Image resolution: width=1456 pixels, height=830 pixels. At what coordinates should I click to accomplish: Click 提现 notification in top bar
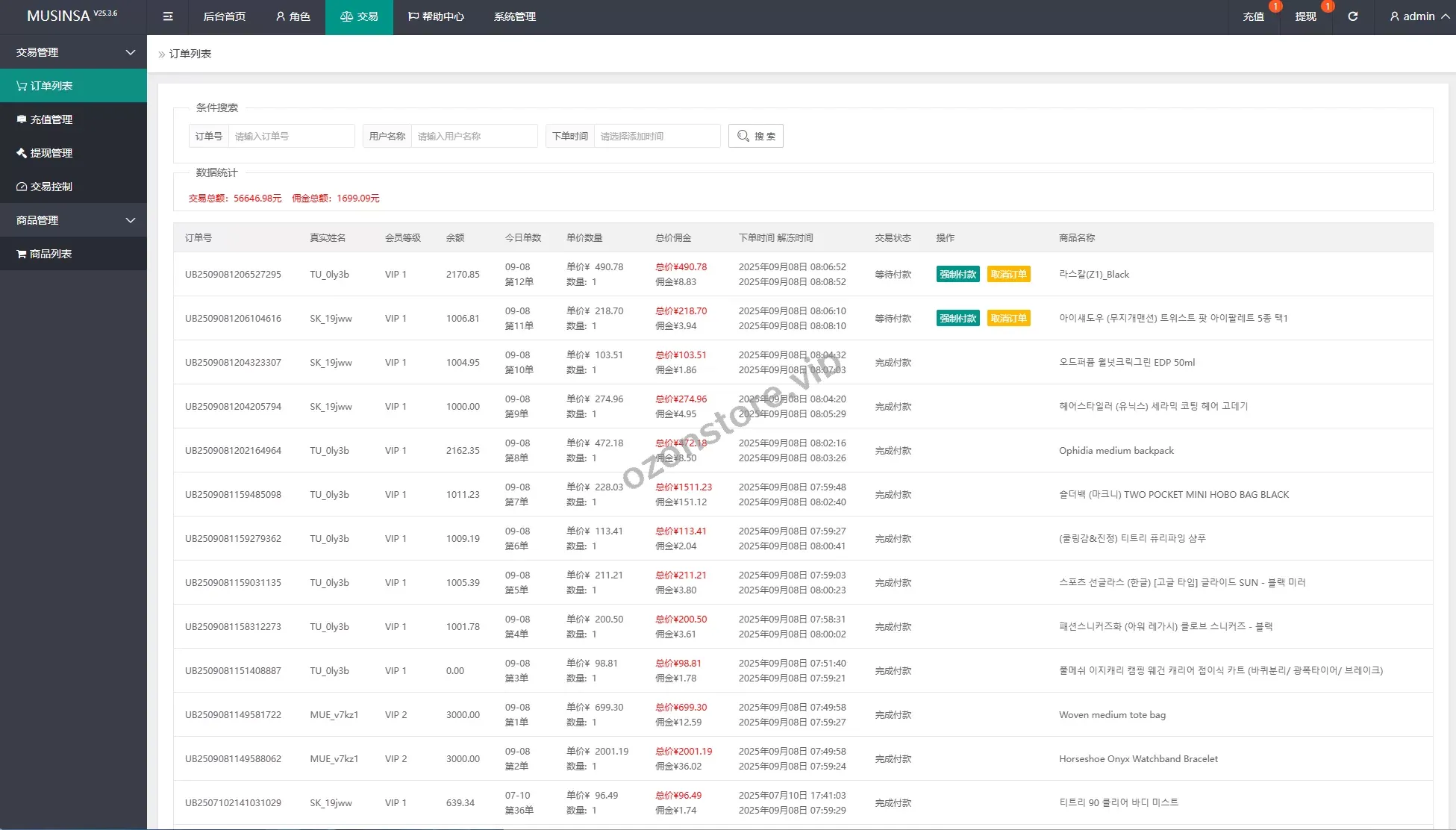(1305, 16)
